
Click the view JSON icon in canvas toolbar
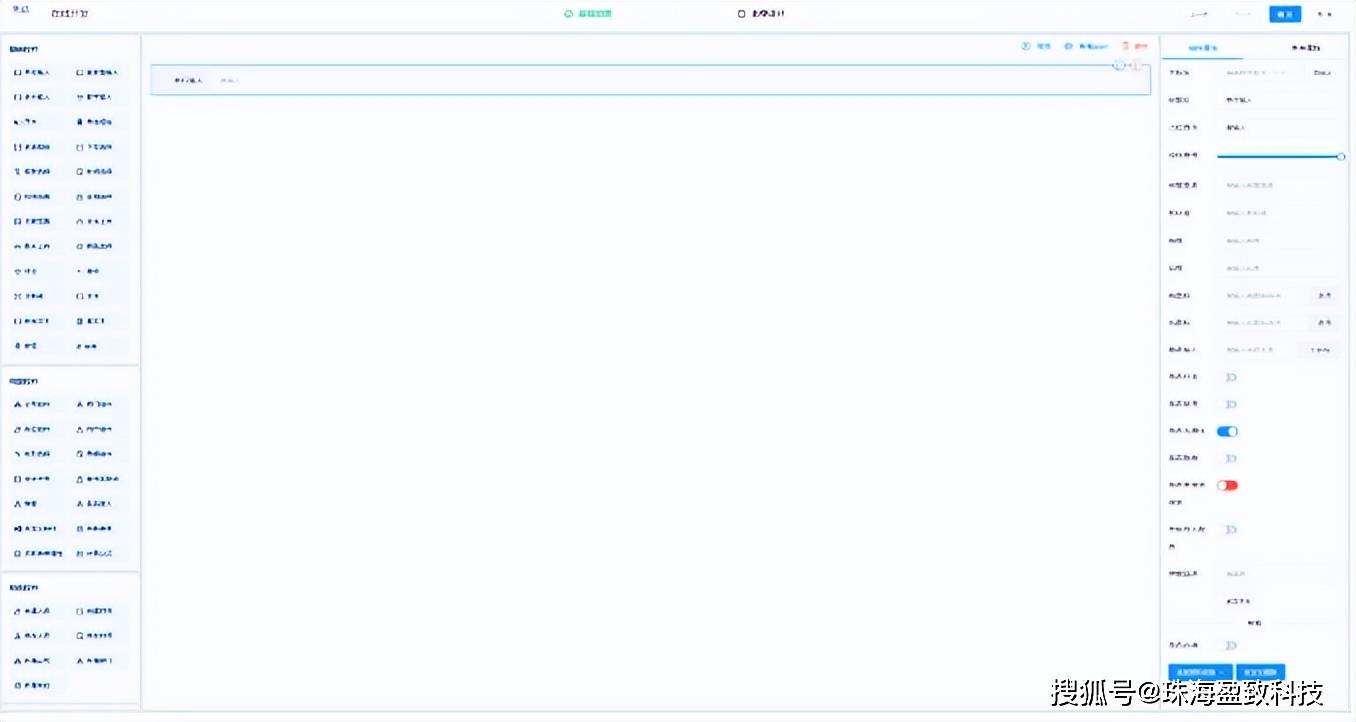tap(1069, 47)
